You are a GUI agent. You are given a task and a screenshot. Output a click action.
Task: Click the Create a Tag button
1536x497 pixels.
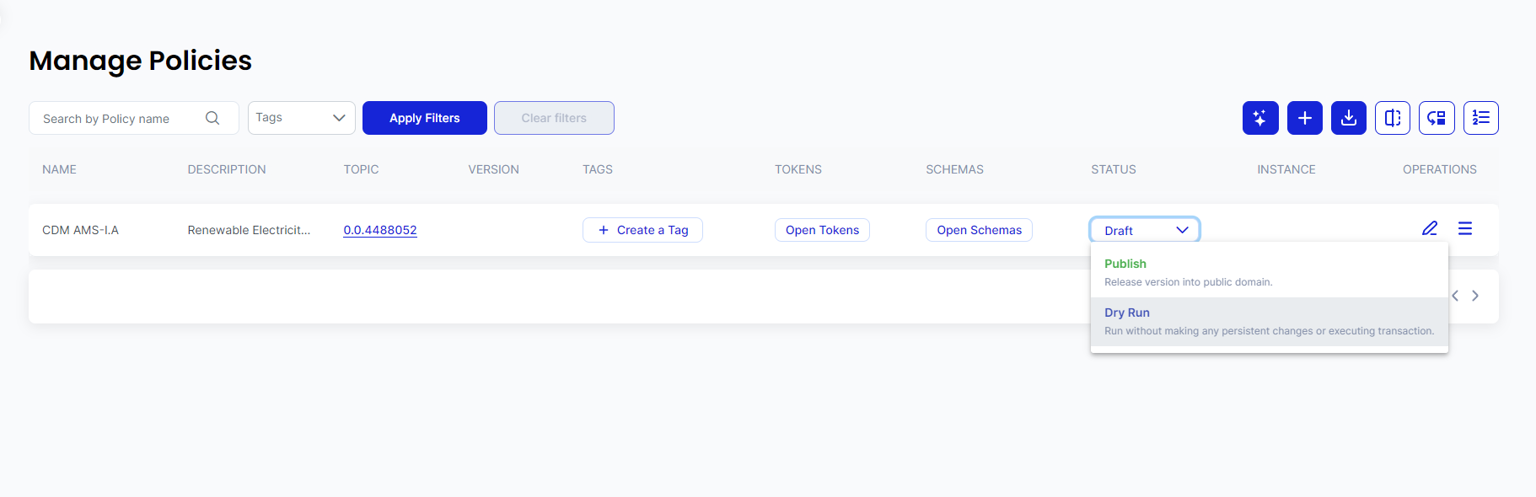click(642, 230)
